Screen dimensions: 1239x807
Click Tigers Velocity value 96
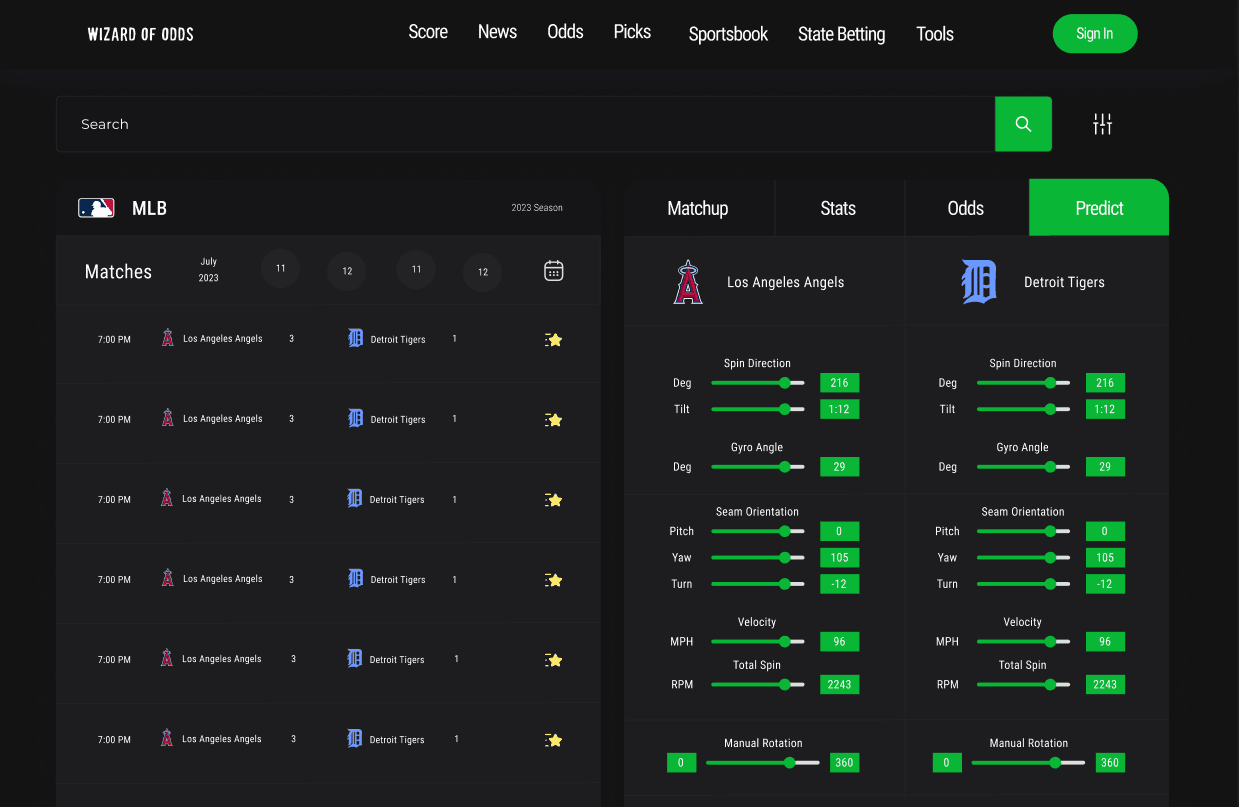point(1104,642)
